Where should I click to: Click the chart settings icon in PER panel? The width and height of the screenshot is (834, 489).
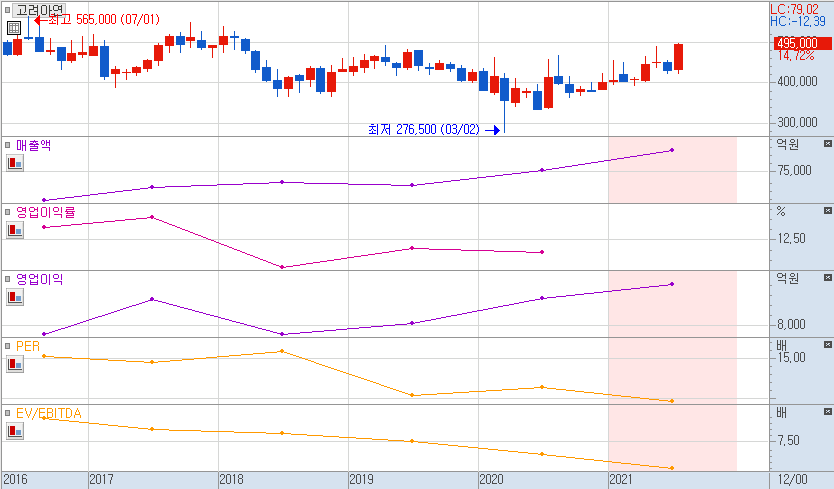point(15,364)
